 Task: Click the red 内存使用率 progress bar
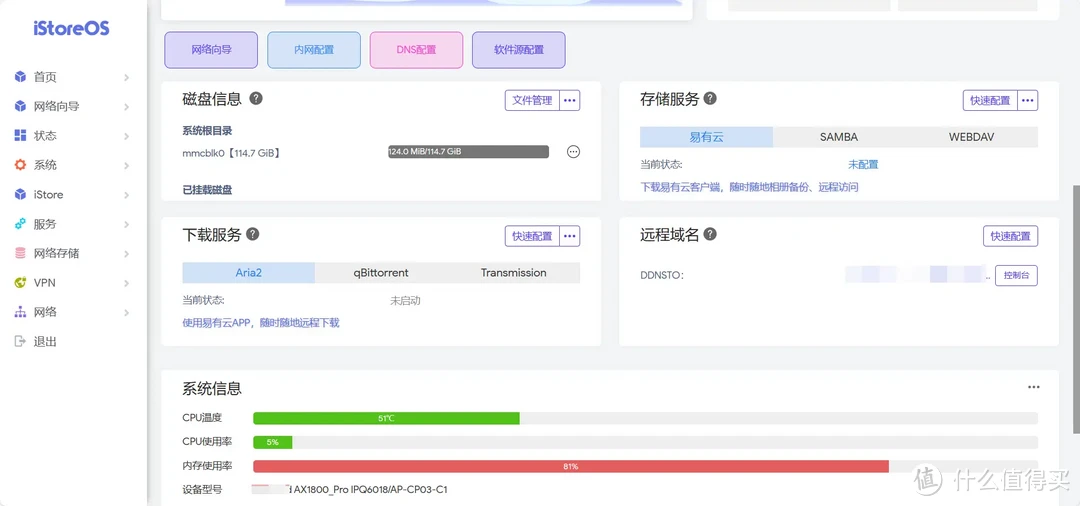pos(570,466)
